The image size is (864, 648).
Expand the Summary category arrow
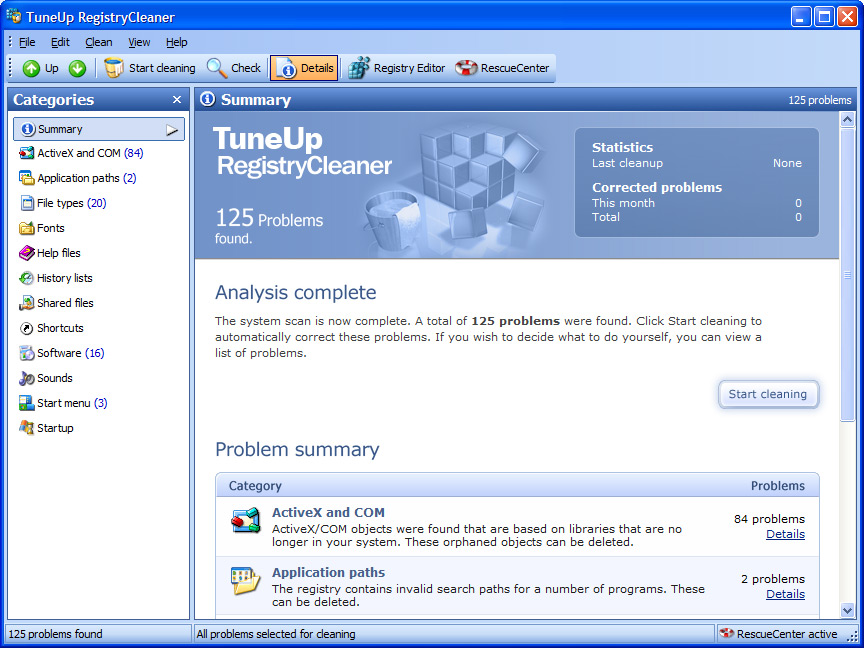click(x=172, y=129)
